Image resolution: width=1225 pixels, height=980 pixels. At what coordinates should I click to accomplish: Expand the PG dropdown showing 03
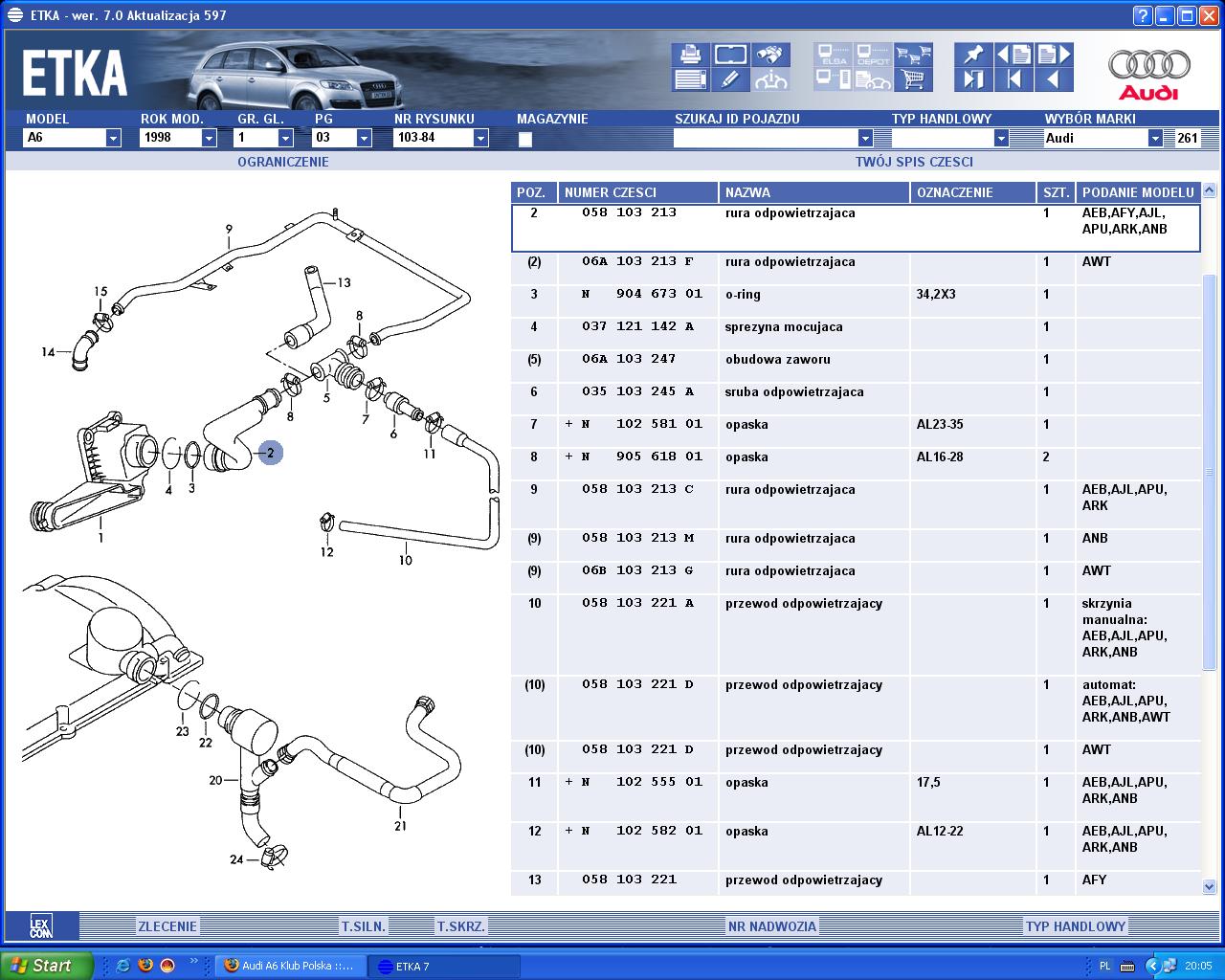tap(342, 138)
